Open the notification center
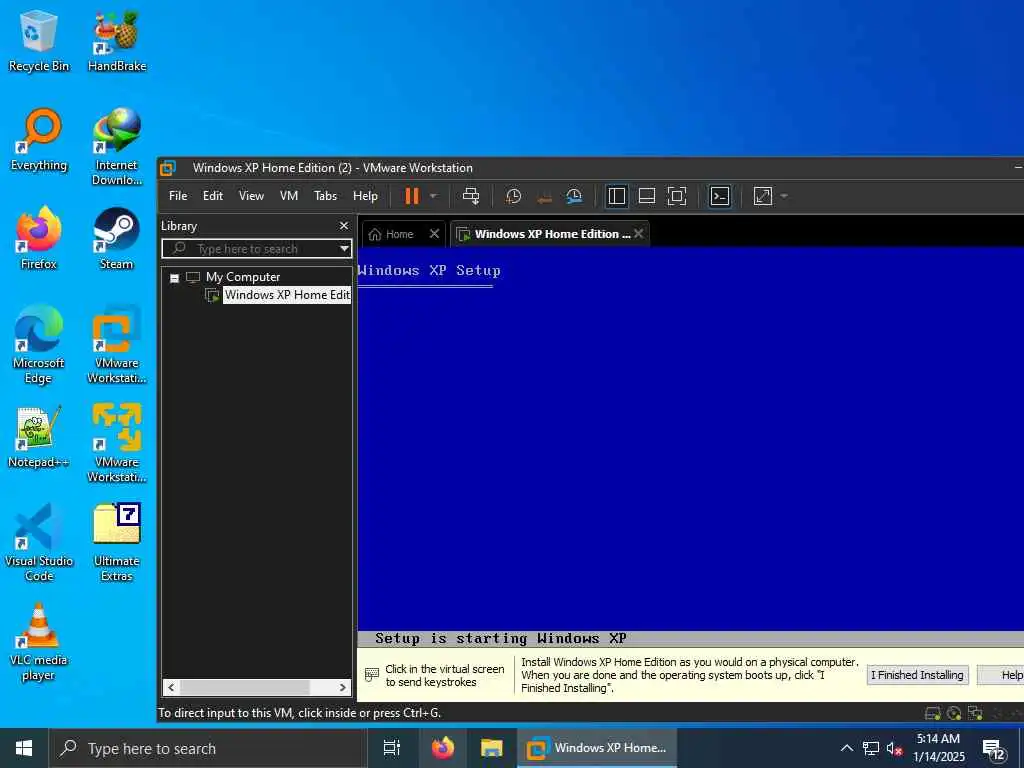Viewport: 1024px width, 768px height. click(994, 749)
